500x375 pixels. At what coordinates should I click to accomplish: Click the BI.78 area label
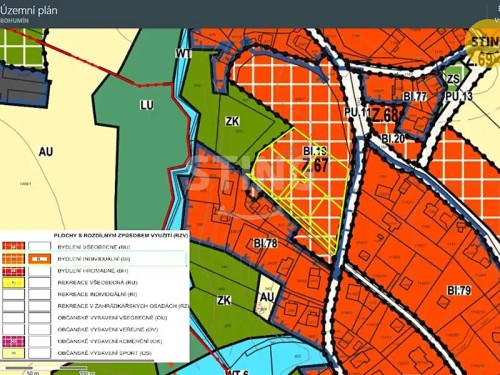click(x=266, y=243)
